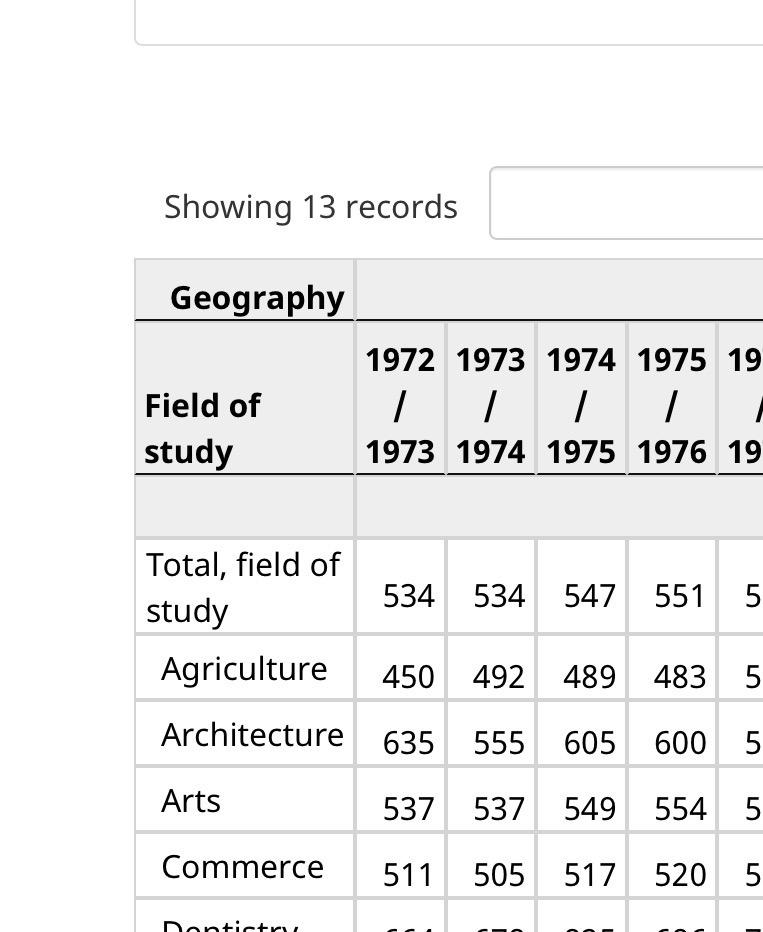Click the Arts 1974/1975 value 549

pyautogui.click(x=589, y=809)
